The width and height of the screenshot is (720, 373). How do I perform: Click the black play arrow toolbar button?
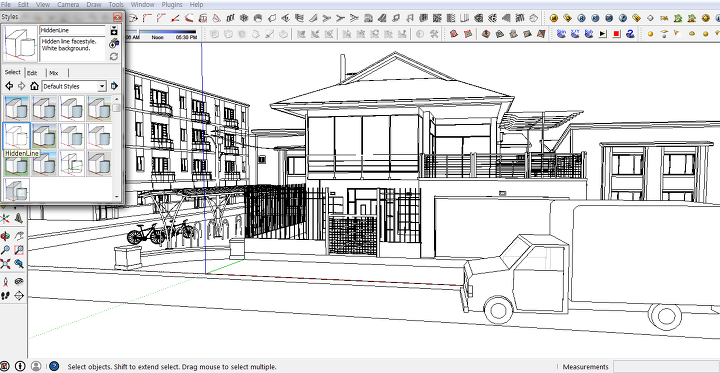603,34
